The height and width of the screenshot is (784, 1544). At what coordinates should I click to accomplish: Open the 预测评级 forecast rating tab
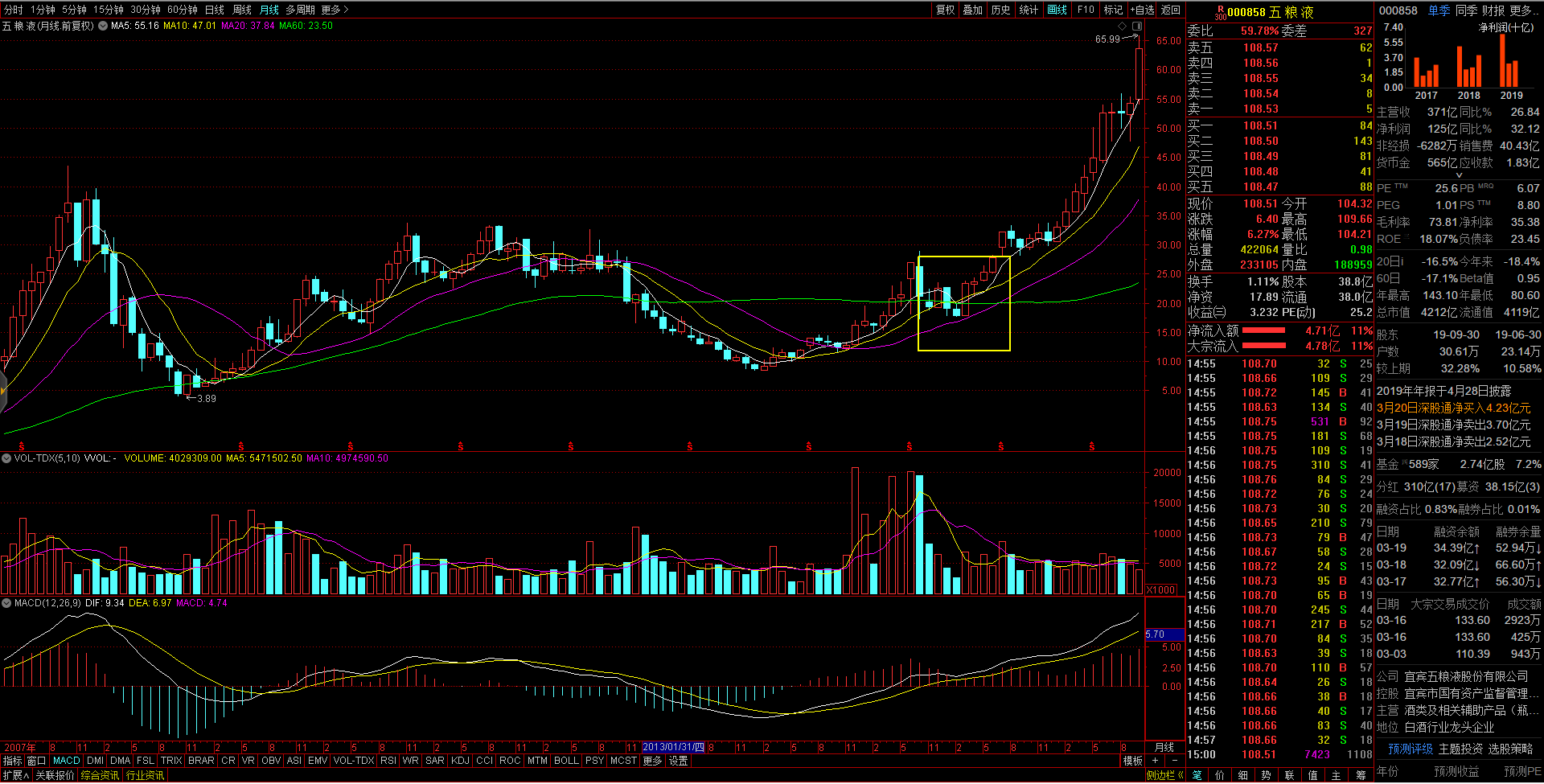pos(1411,749)
